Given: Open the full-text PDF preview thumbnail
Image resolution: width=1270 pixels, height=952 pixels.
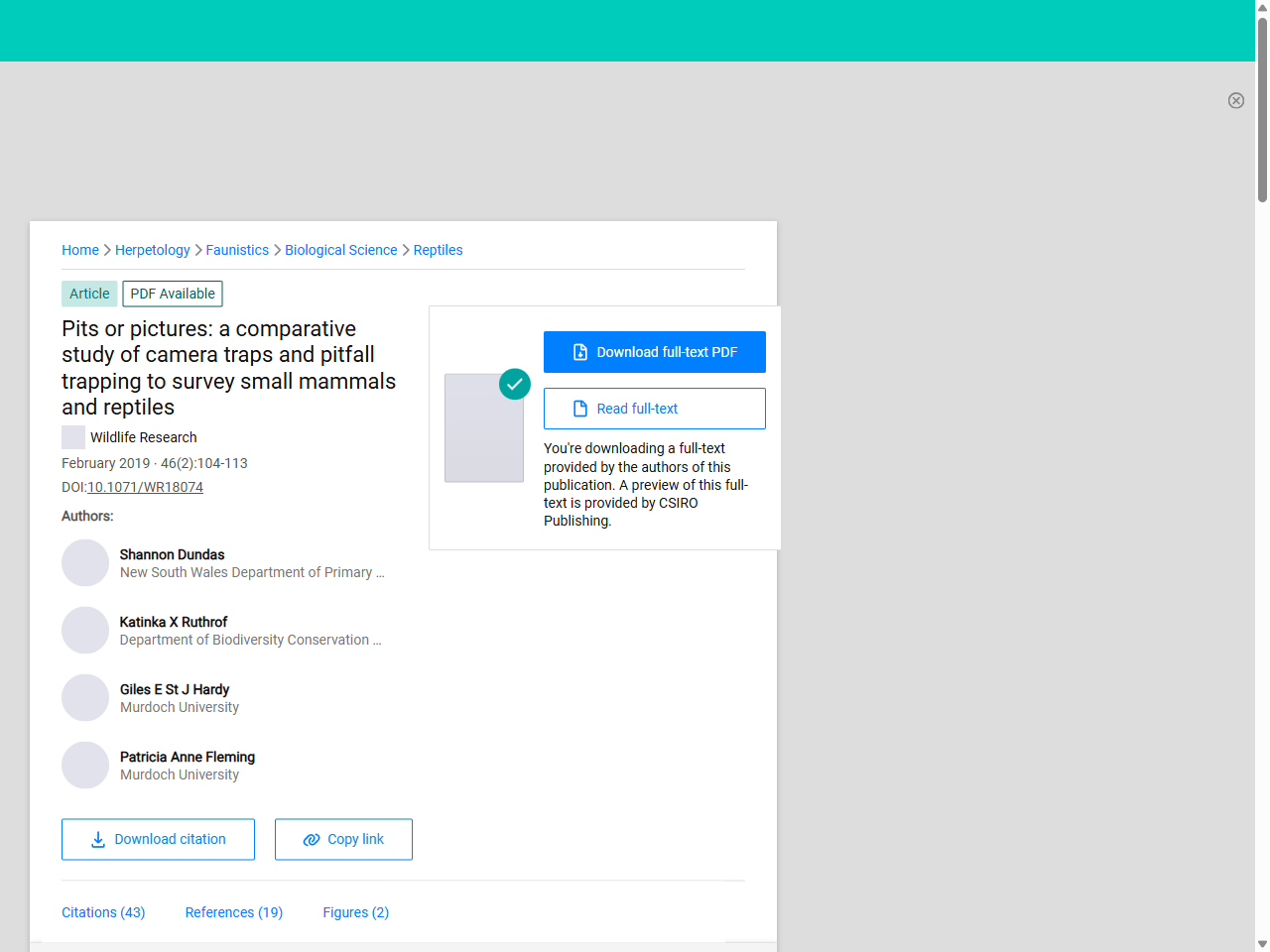Looking at the screenshot, I should [484, 428].
